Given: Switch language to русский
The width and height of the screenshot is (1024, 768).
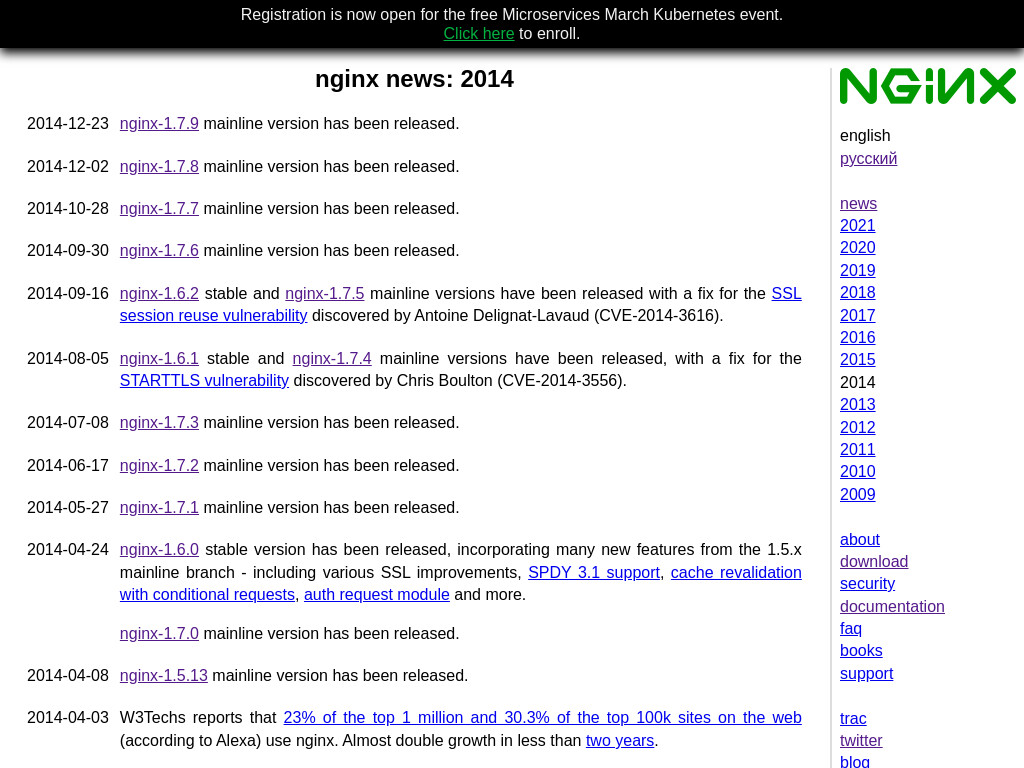Looking at the screenshot, I should click(x=869, y=159).
